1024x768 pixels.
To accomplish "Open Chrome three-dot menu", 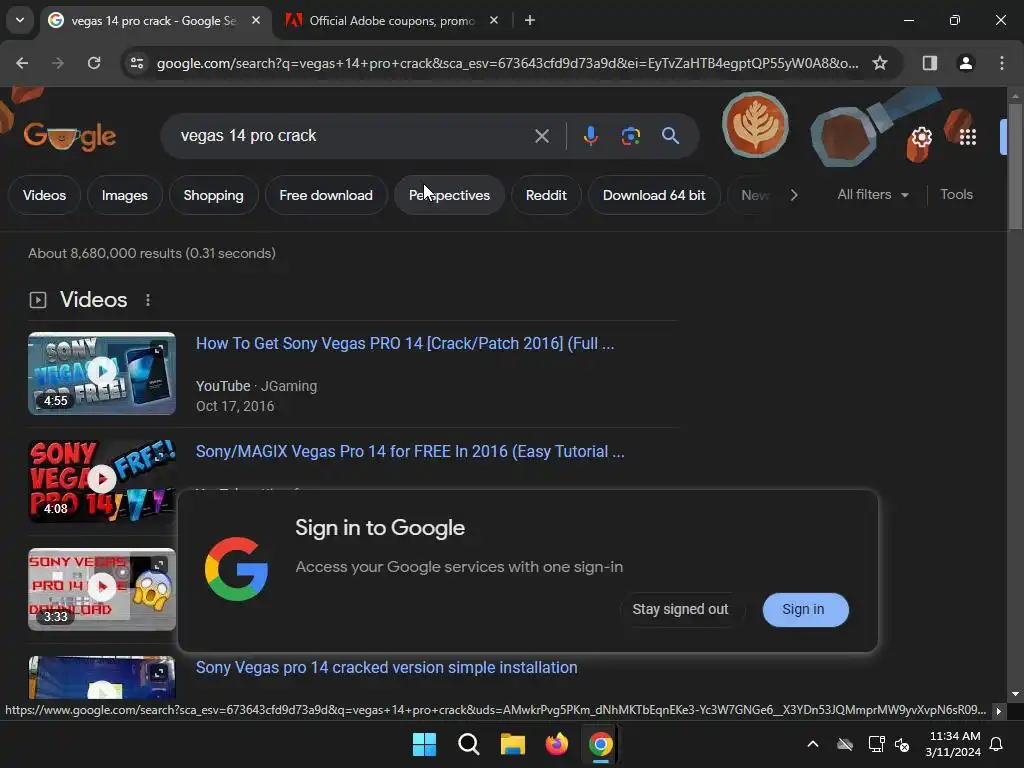I will pos(1001,63).
